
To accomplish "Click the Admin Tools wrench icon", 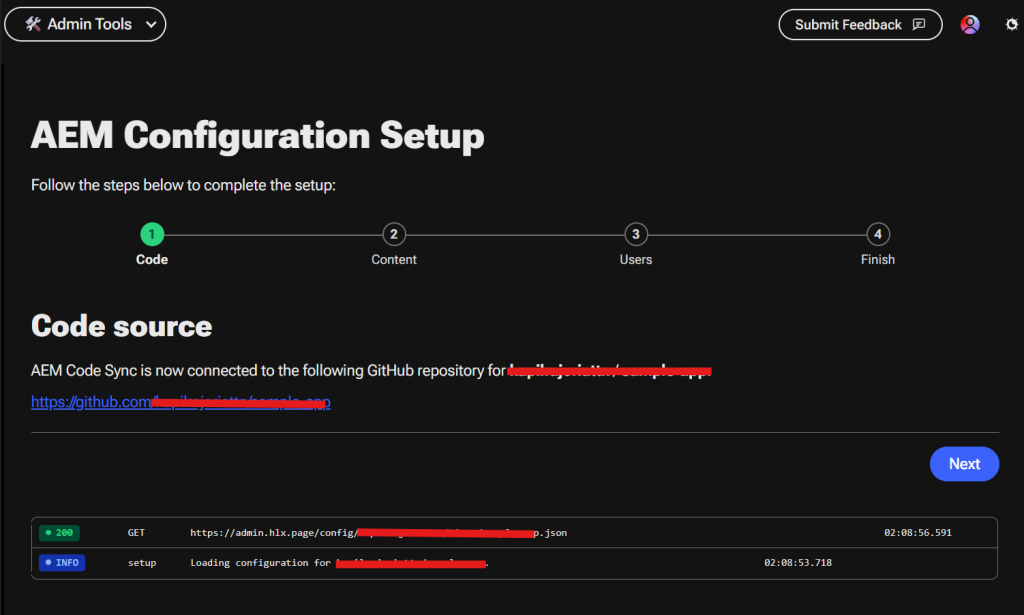I will click(33, 24).
